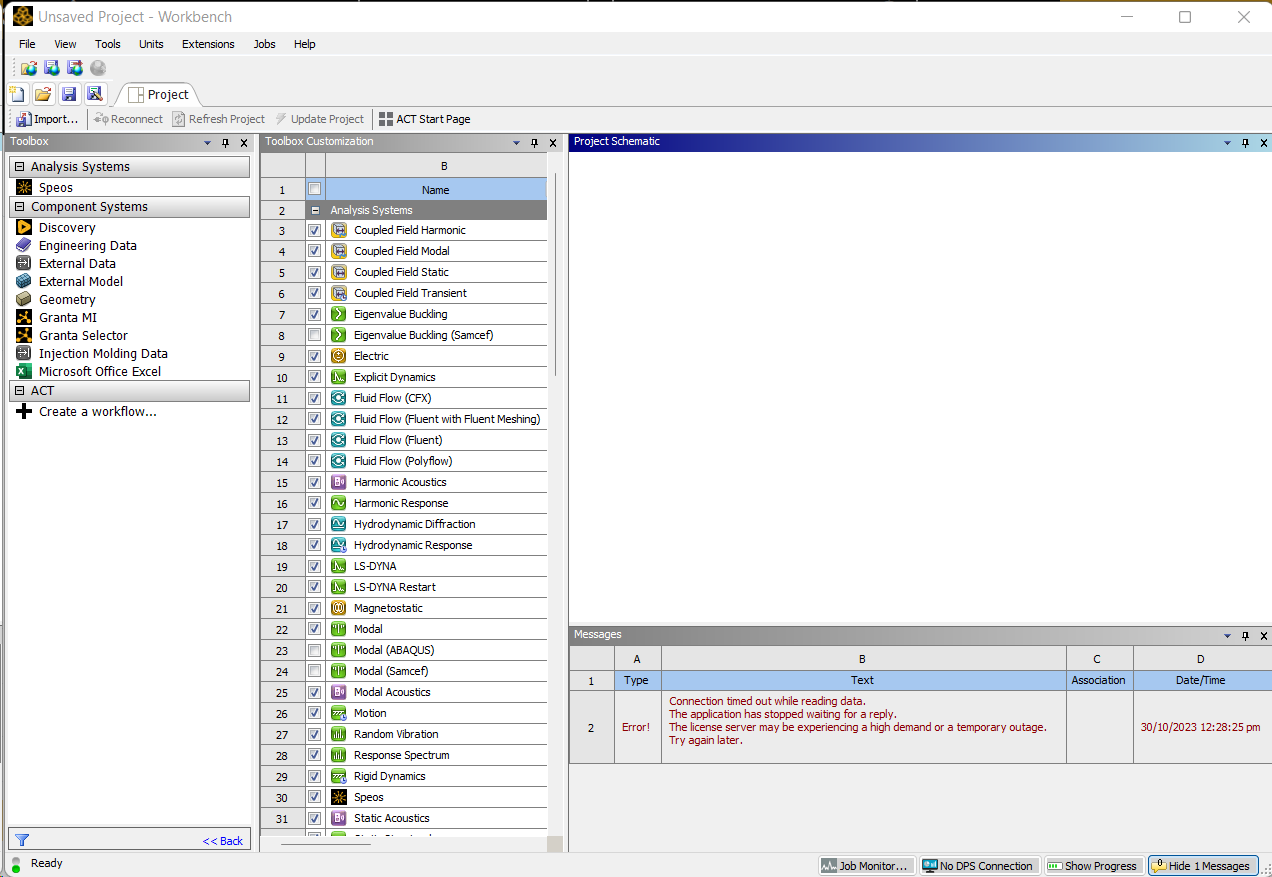Viewport: 1272px width, 877px height.
Task: Click the greyed-out globe toolbar icon
Action: (x=98, y=68)
